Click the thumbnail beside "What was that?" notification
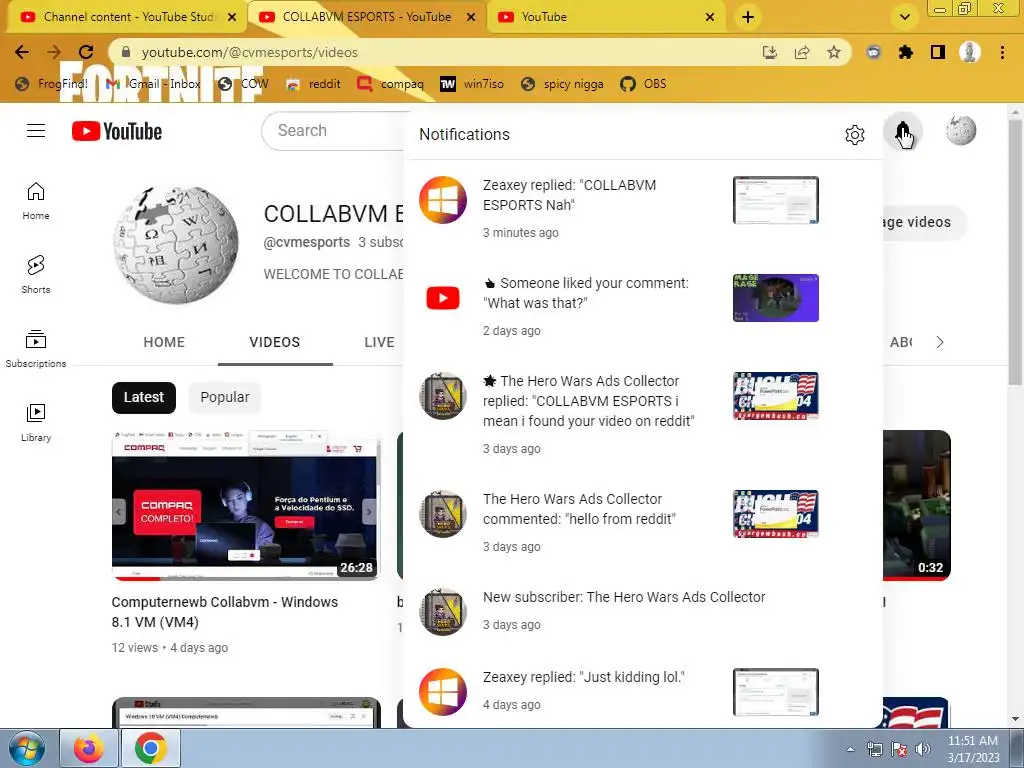 coord(775,298)
